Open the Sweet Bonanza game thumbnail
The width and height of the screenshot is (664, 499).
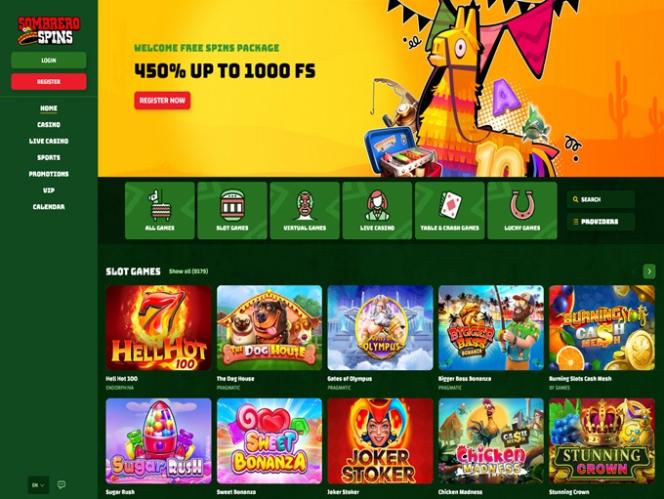coord(269,441)
